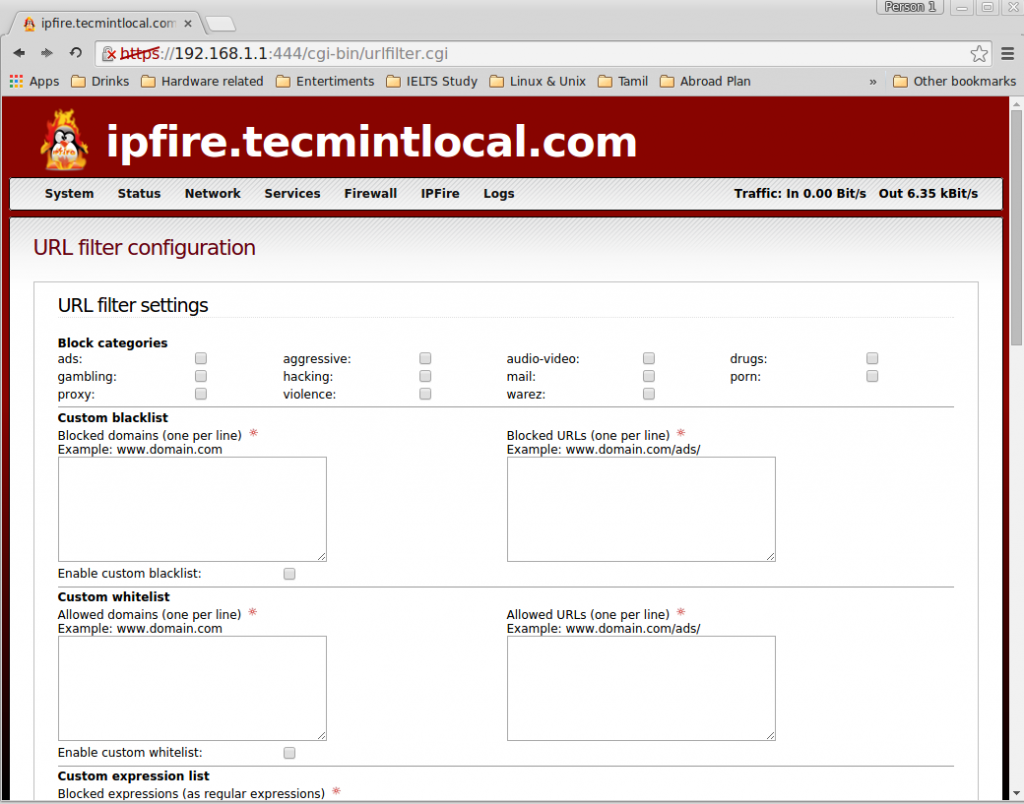Open the Person 1 profile menu

908,8
